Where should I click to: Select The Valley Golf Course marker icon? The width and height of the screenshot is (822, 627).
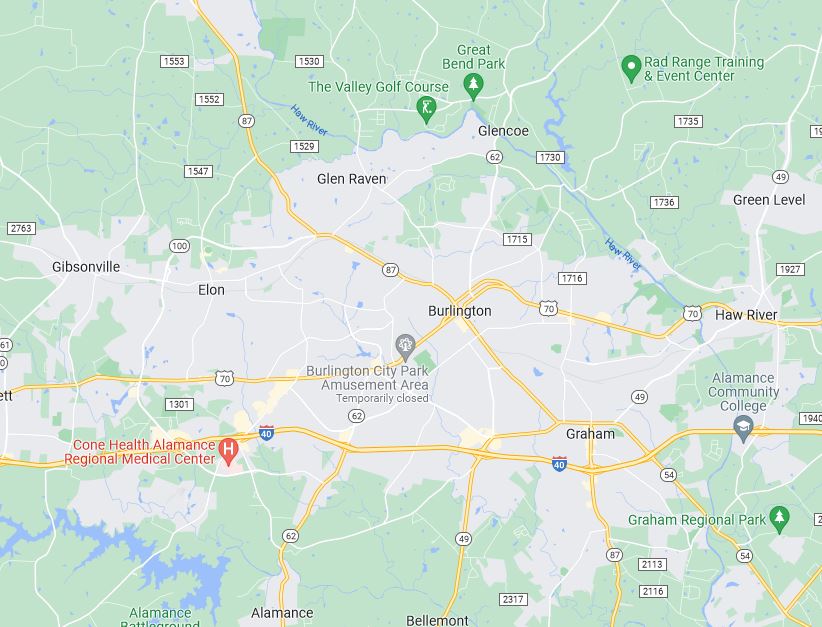coord(426,110)
